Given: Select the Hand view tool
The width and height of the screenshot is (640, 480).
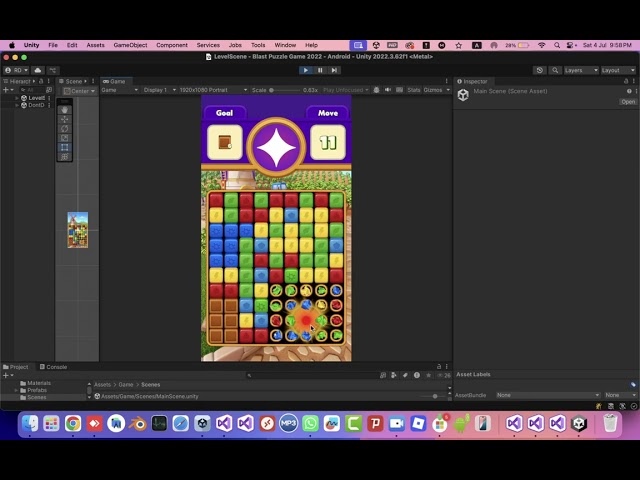Looking at the screenshot, I should [x=64, y=110].
